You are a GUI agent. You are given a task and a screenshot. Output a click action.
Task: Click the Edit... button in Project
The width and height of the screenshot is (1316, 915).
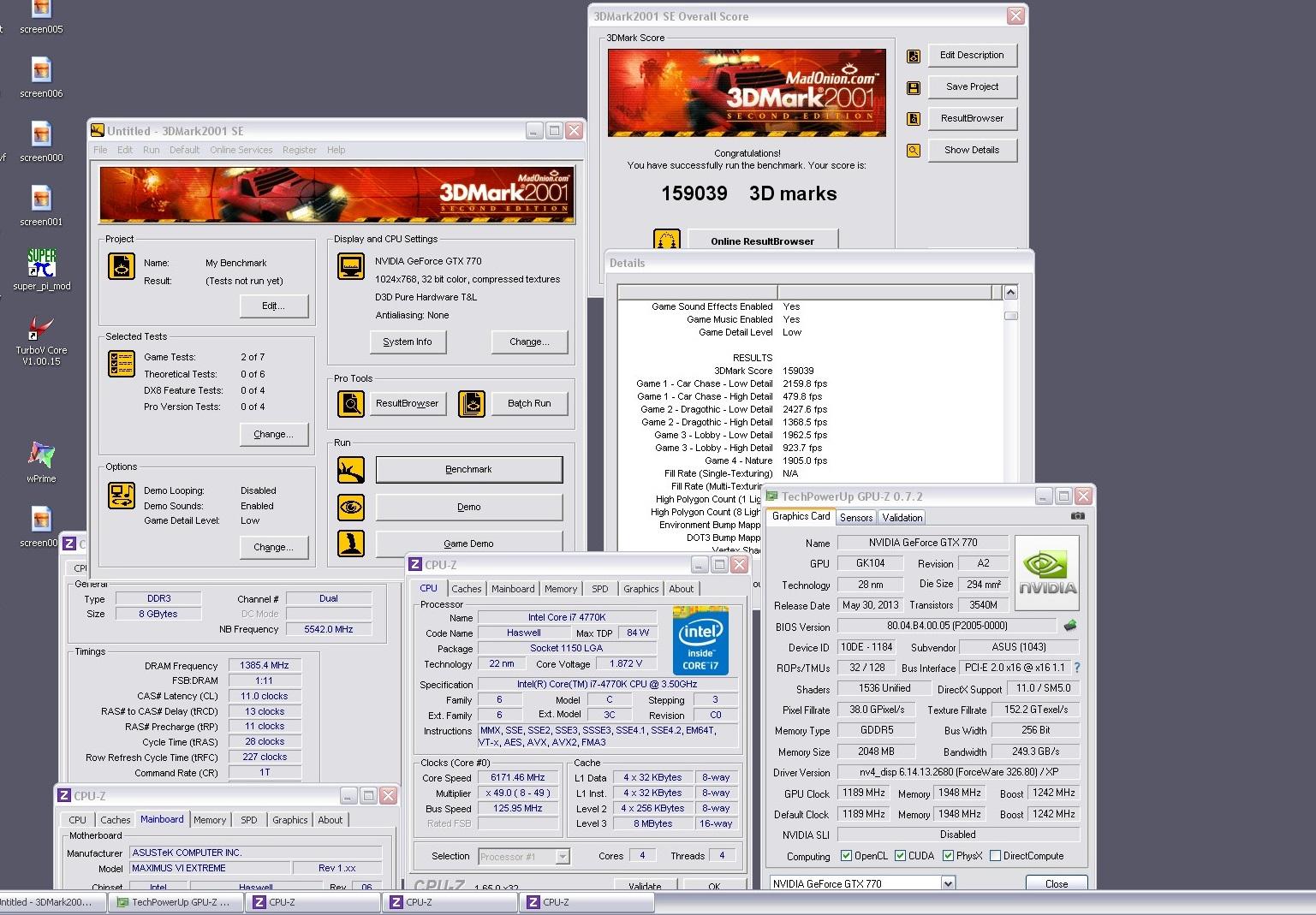click(x=273, y=306)
